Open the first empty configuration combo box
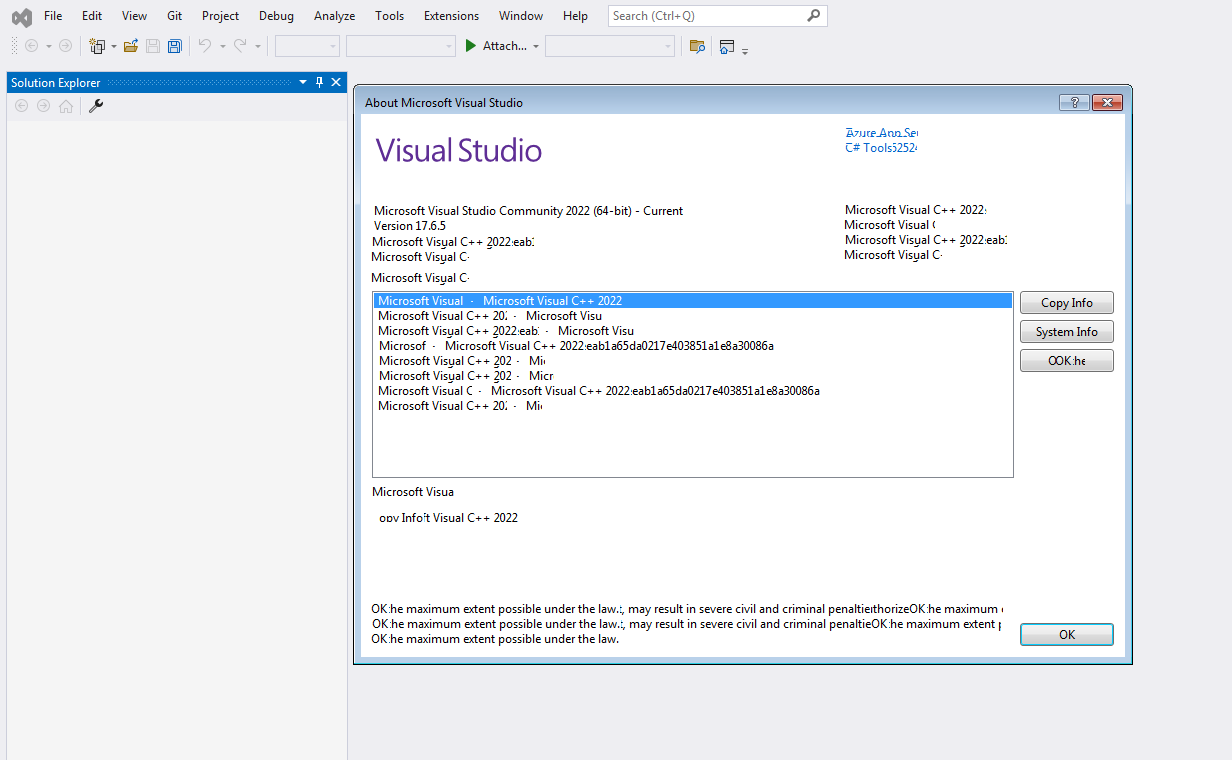 click(x=307, y=46)
